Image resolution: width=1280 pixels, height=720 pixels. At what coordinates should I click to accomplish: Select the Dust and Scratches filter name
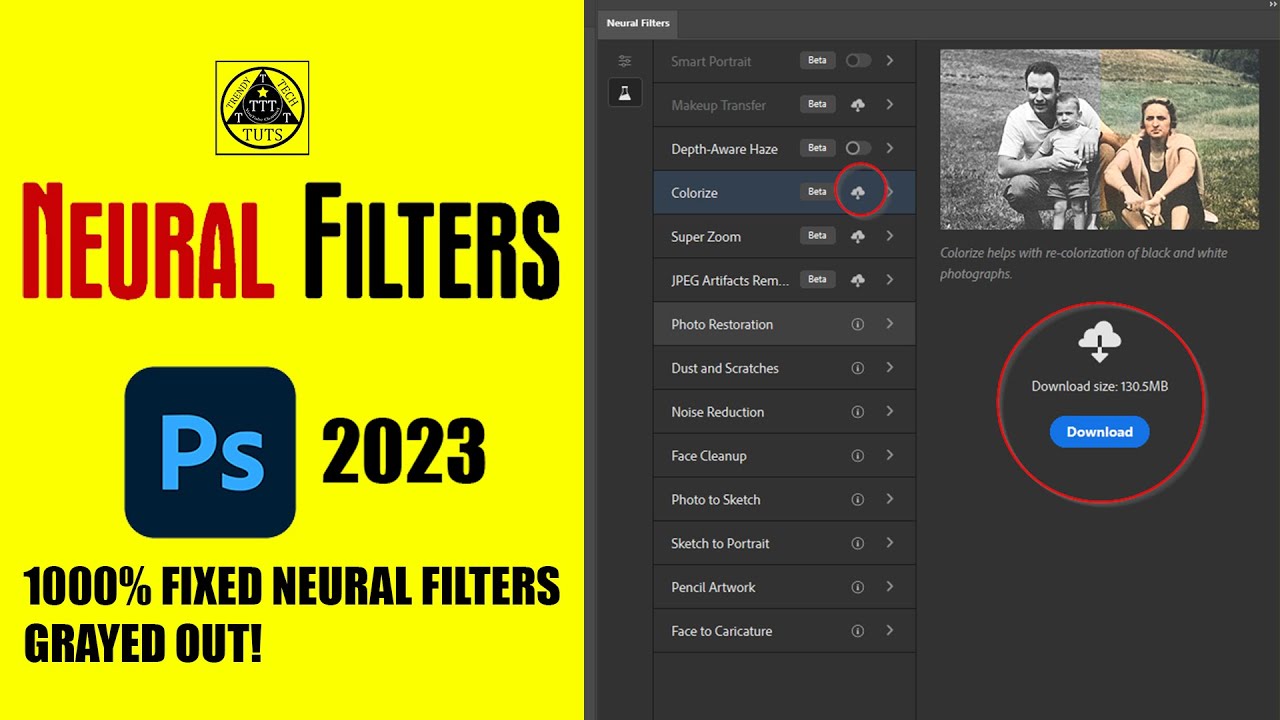pyautogui.click(x=725, y=368)
